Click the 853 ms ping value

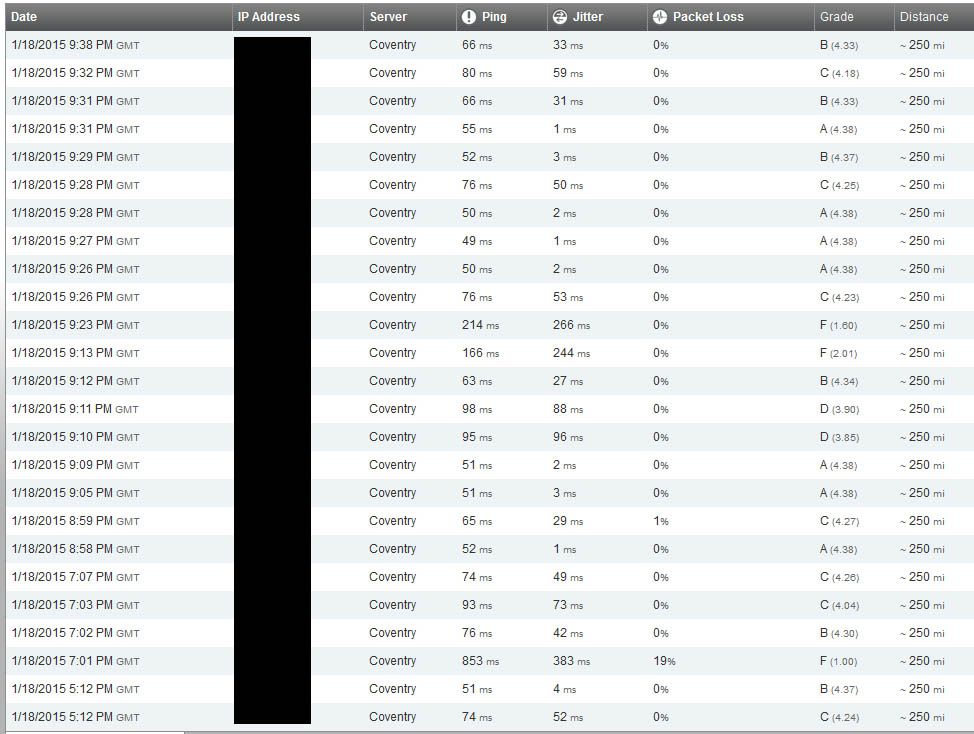point(480,661)
